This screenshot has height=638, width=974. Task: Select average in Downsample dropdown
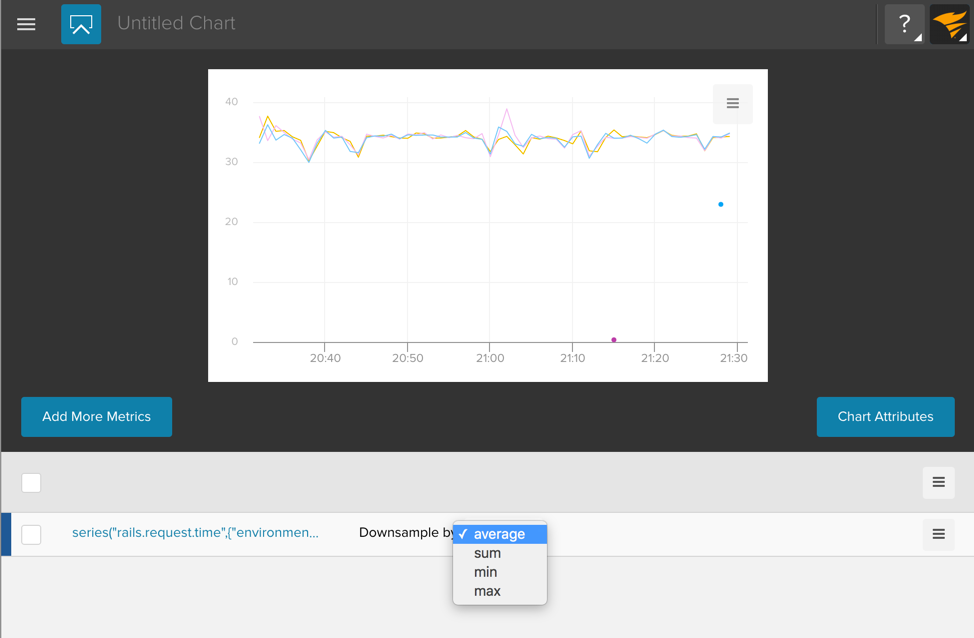pos(499,534)
